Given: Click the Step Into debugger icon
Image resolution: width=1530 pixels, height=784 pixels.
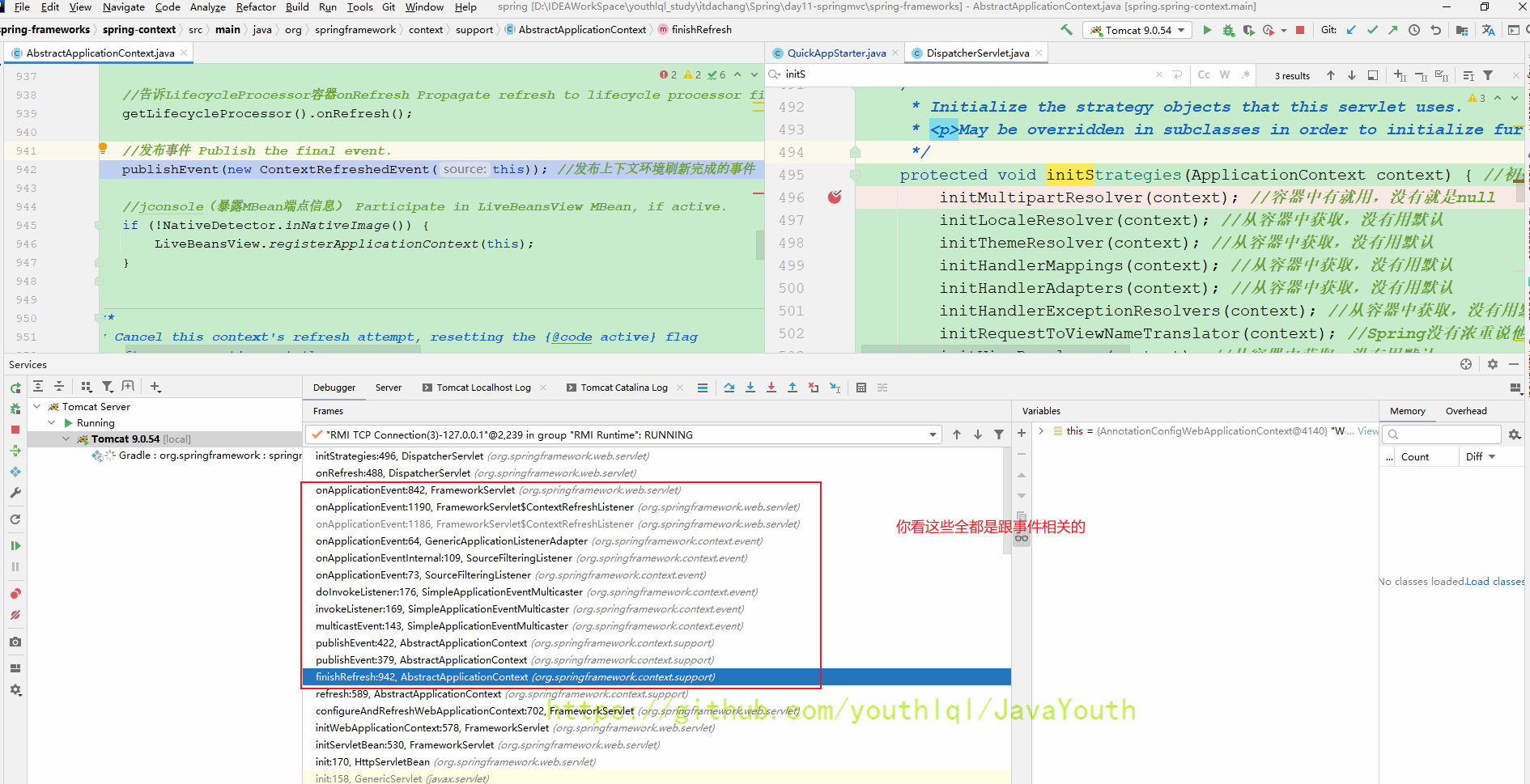Looking at the screenshot, I should (750, 388).
